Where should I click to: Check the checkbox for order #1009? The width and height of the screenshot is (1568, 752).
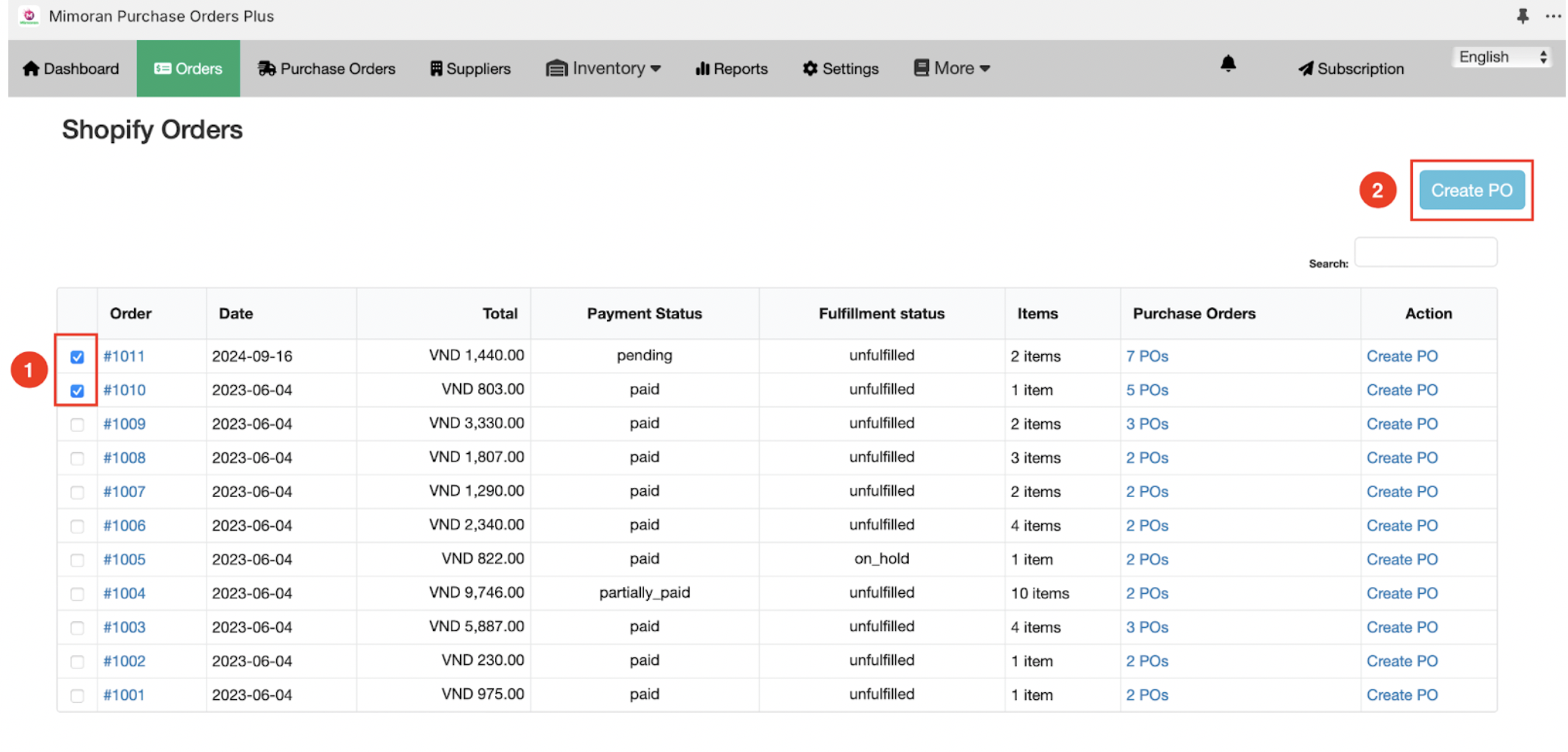click(77, 424)
